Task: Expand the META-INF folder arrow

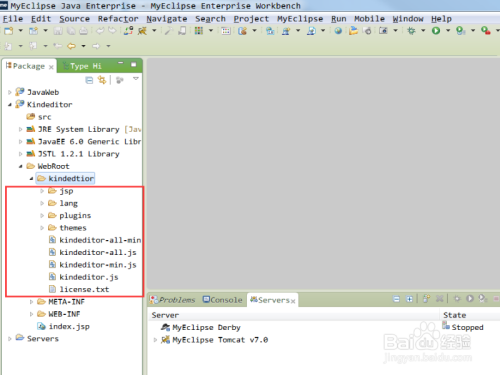Action: 31,302
